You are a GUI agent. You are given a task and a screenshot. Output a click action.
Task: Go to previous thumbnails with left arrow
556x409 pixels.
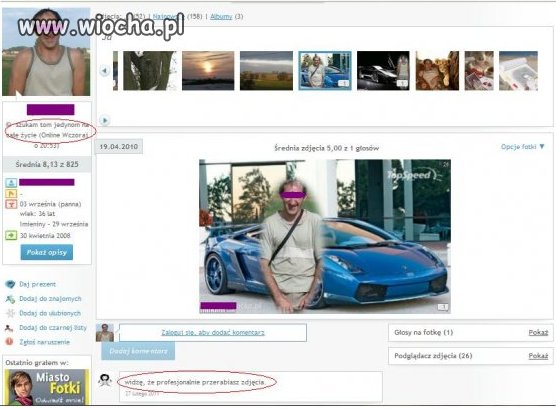pyautogui.click(x=105, y=71)
